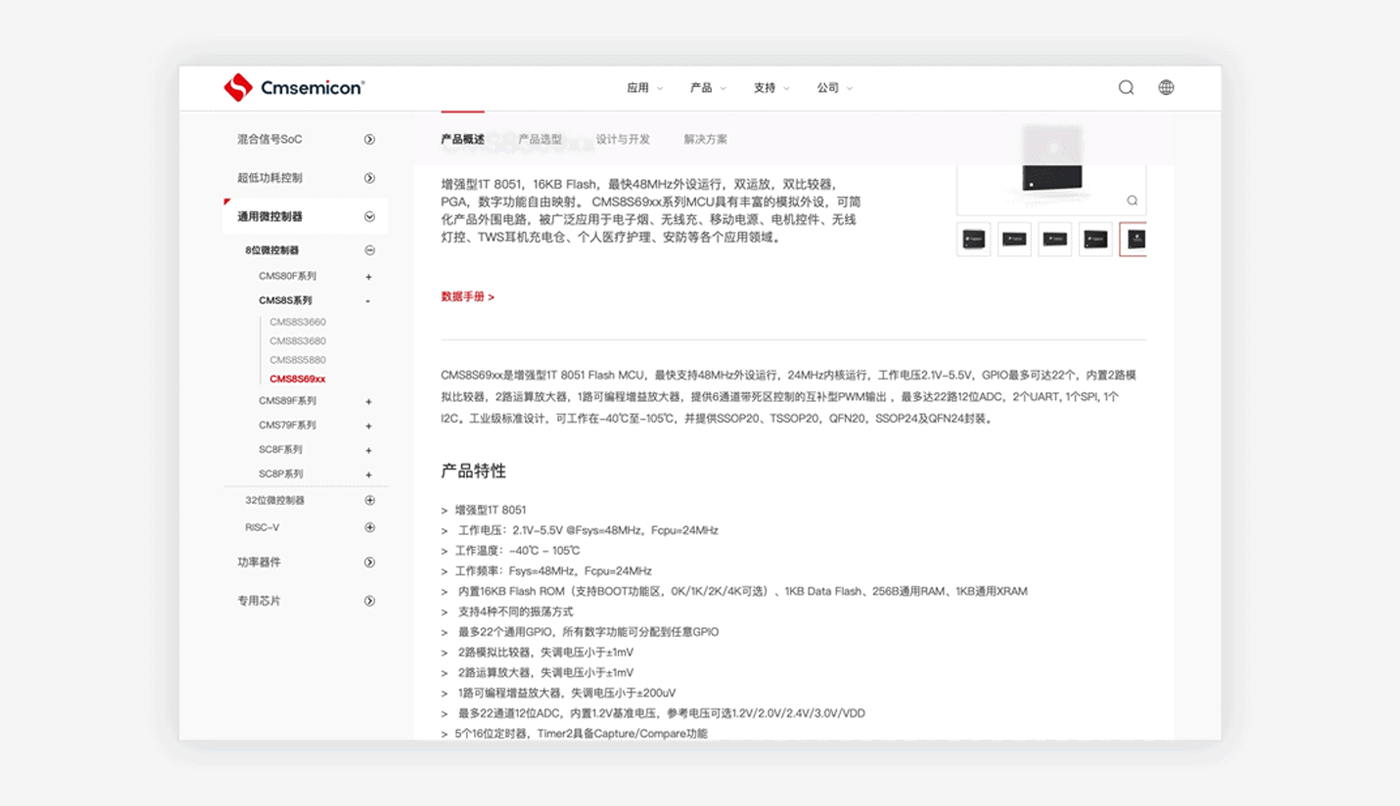Switch to the 设计与开发 tab
Screen dimensions: 1400x806
(x=623, y=139)
